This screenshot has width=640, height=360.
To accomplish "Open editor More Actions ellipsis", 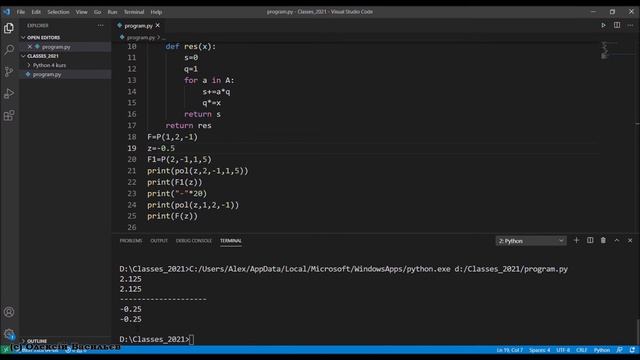I will click(x=630, y=25).
